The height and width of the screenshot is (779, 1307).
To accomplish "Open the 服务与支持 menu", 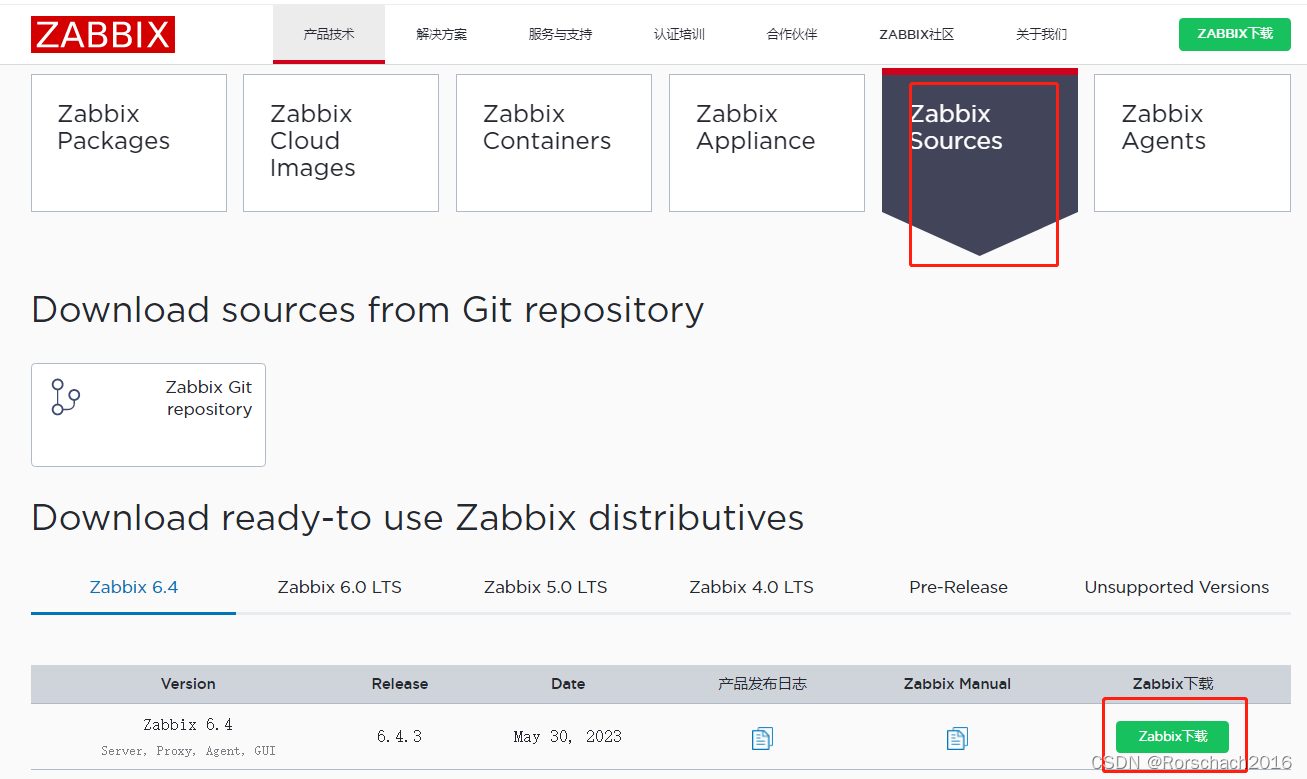I will (560, 34).
